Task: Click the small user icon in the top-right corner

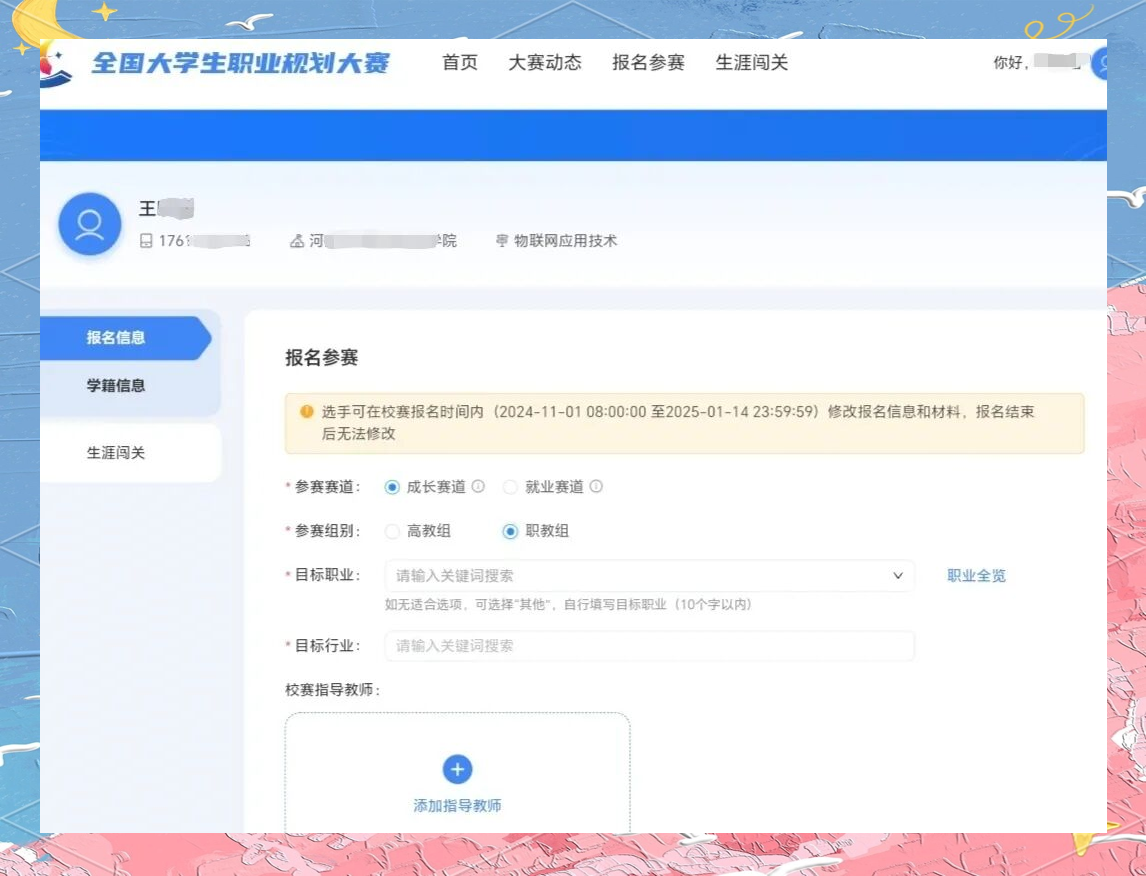Action: click(x=1098, y=63)
